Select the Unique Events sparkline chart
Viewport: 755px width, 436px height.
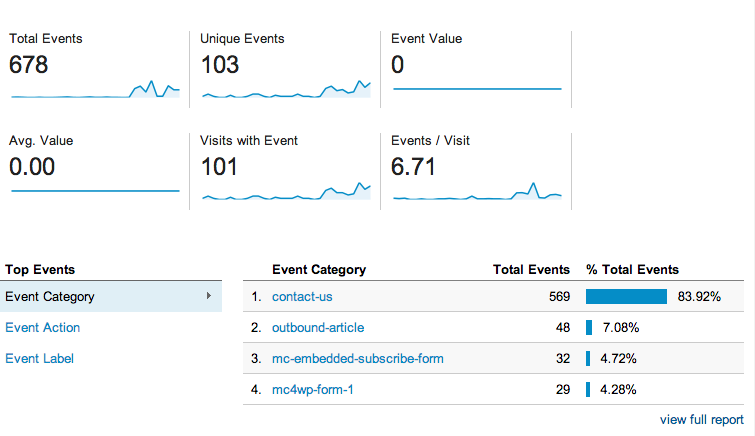click(x=286, y=89)
